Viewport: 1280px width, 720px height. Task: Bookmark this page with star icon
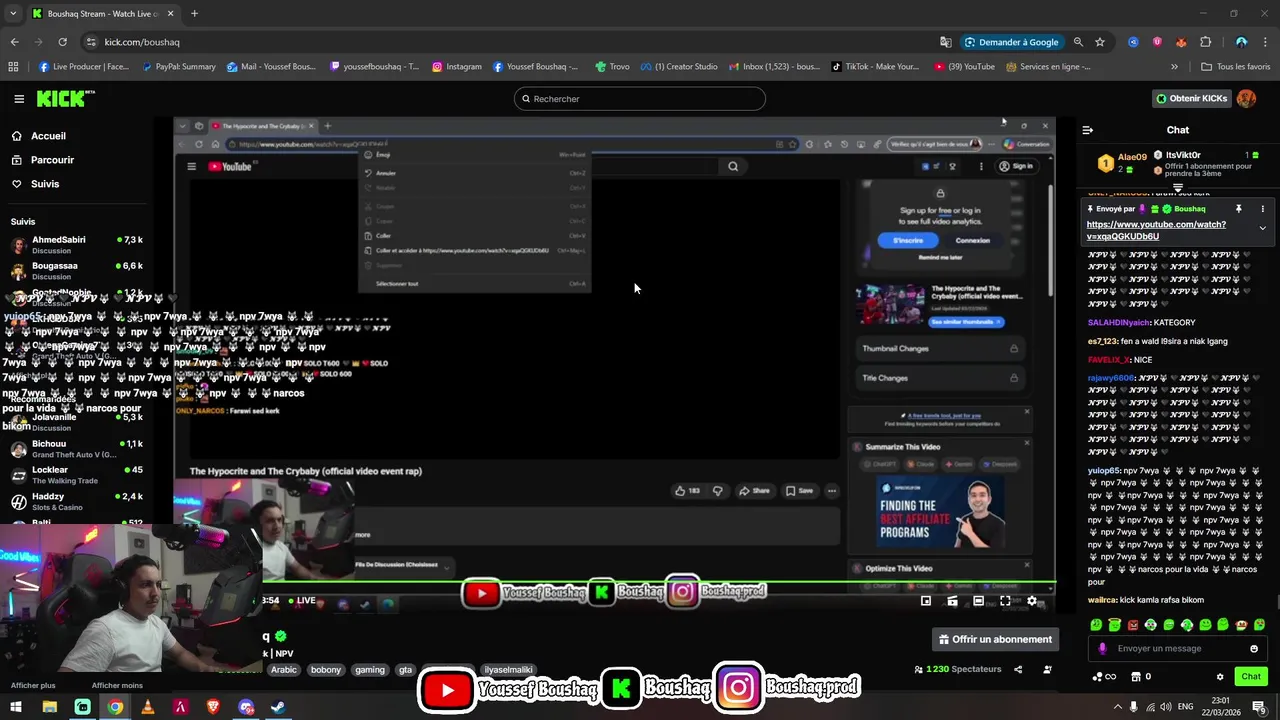coord(1100,42)
